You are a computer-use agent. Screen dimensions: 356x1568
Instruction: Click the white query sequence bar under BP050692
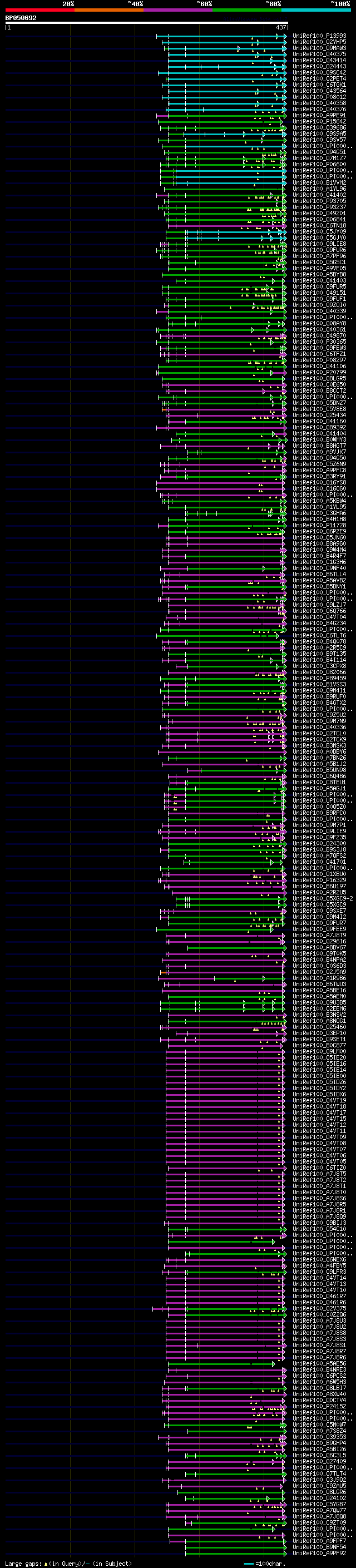pos(147,22)
